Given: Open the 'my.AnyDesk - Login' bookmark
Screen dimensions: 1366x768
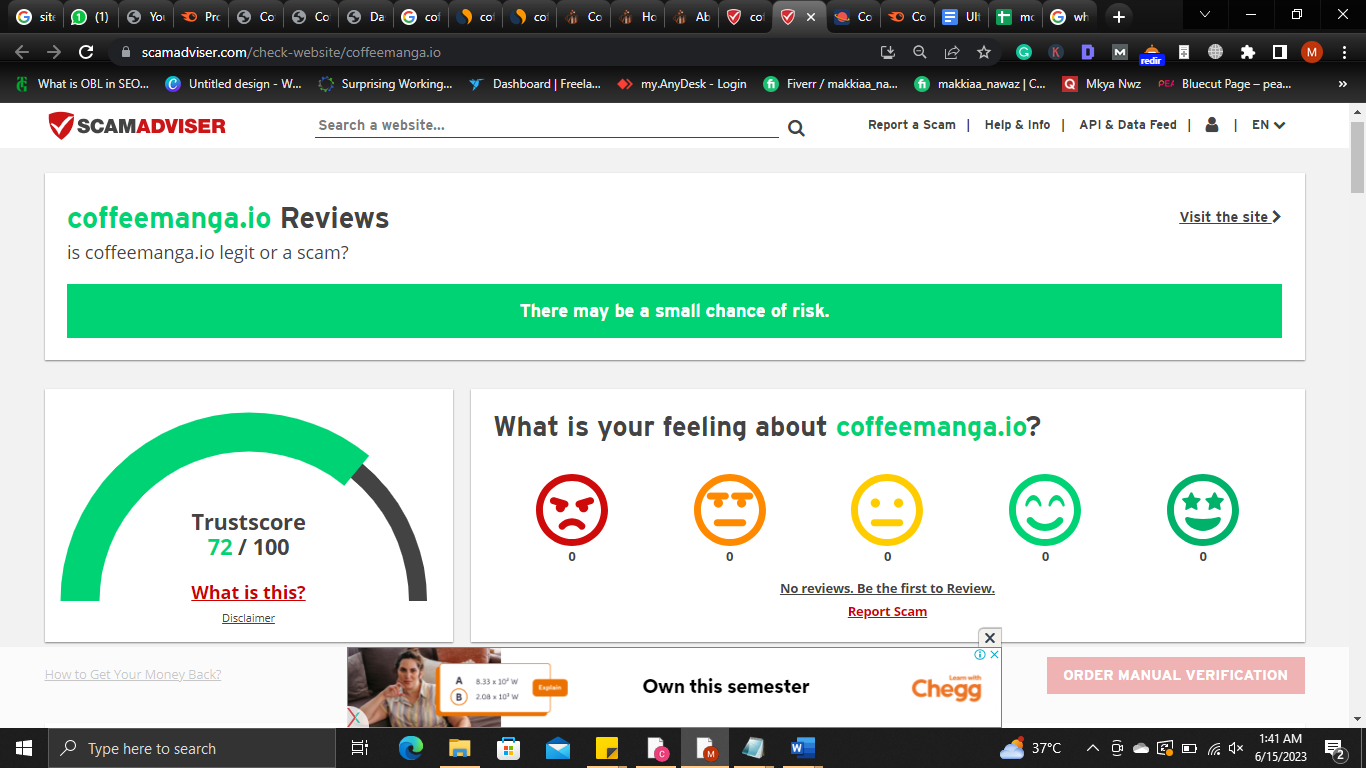Looking at the screenshot, I should click(x=682, y=85).
